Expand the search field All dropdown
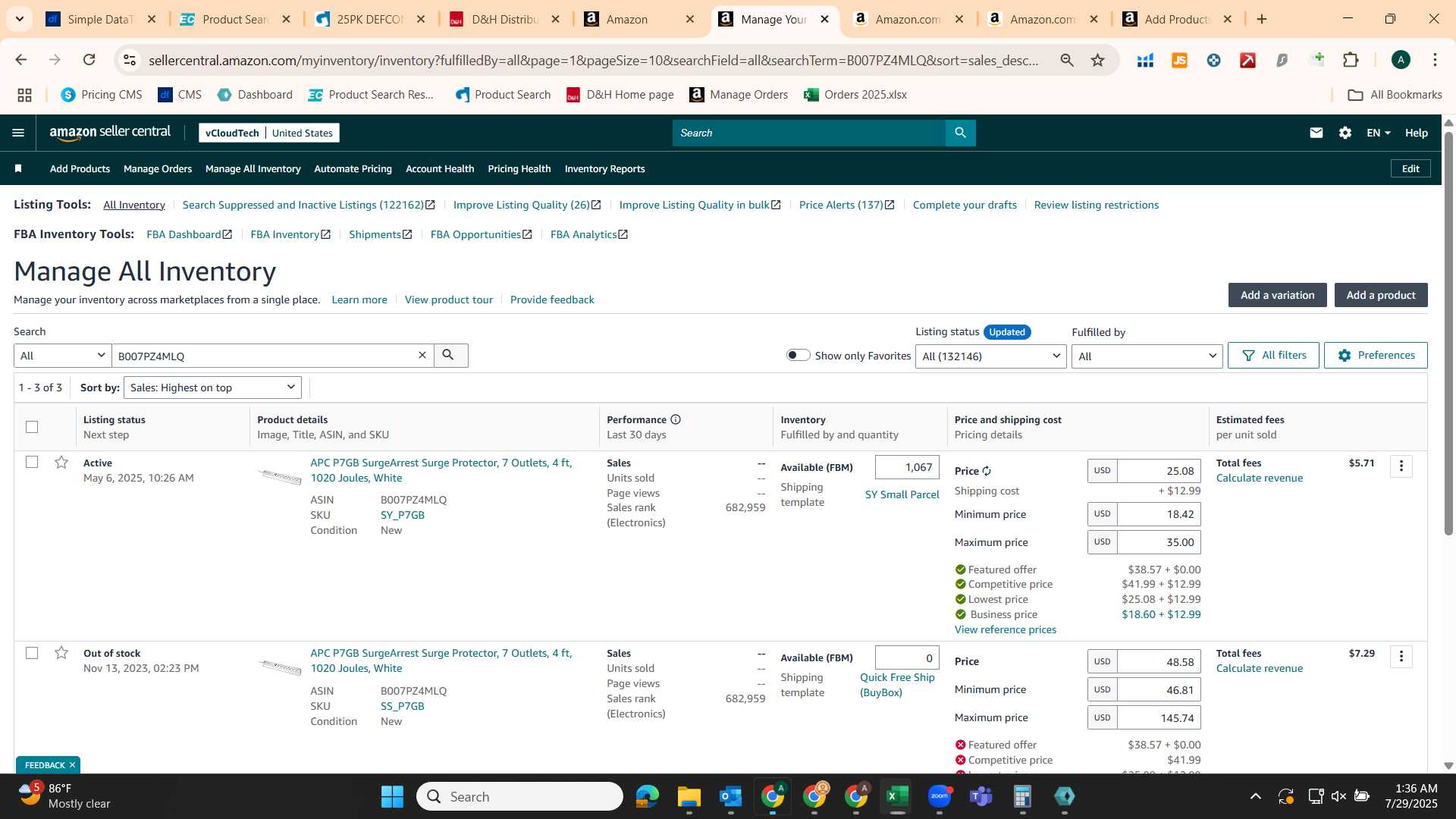The image size is (1456, 819). (63, 356)
